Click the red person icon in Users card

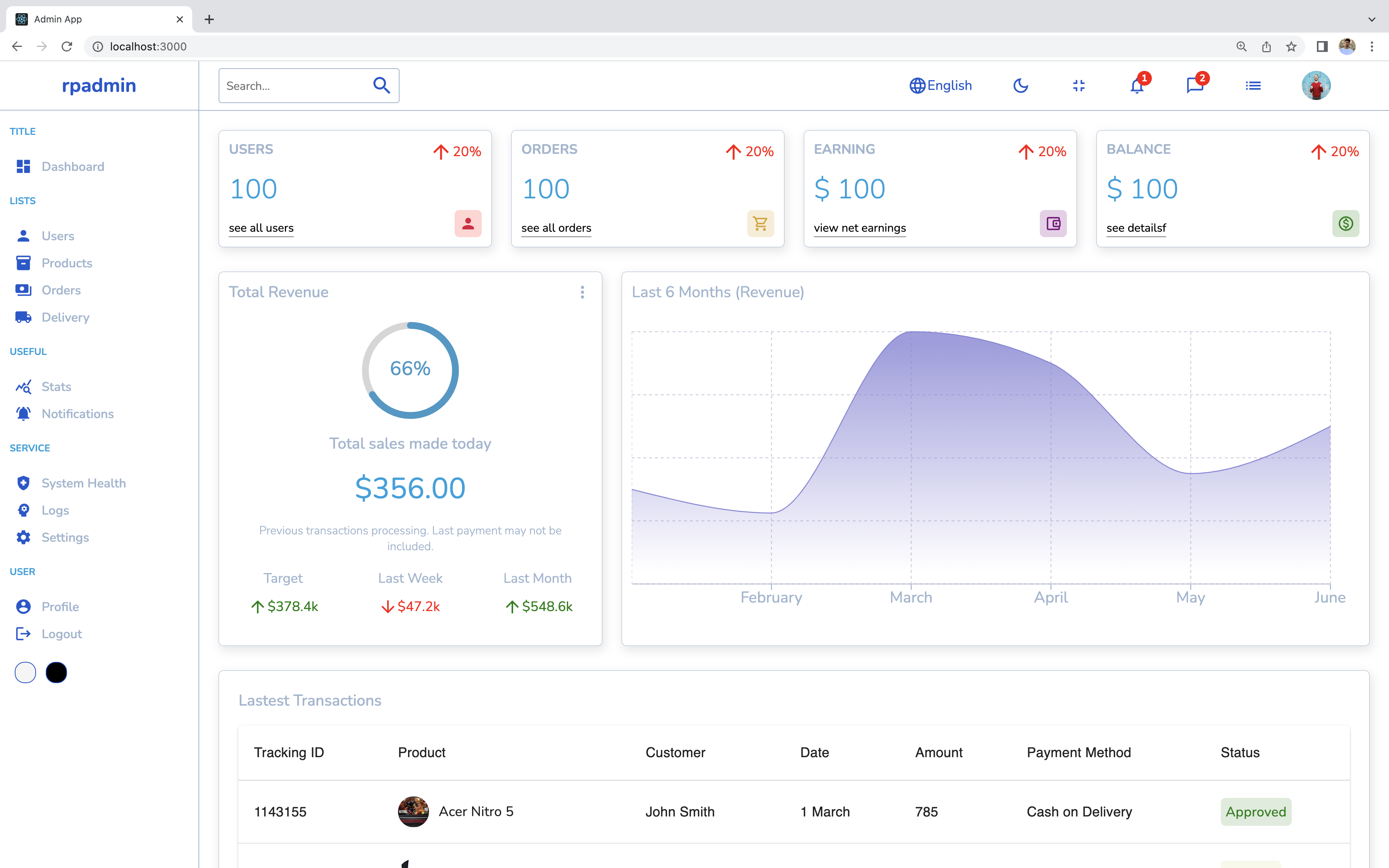coord(468,223)
